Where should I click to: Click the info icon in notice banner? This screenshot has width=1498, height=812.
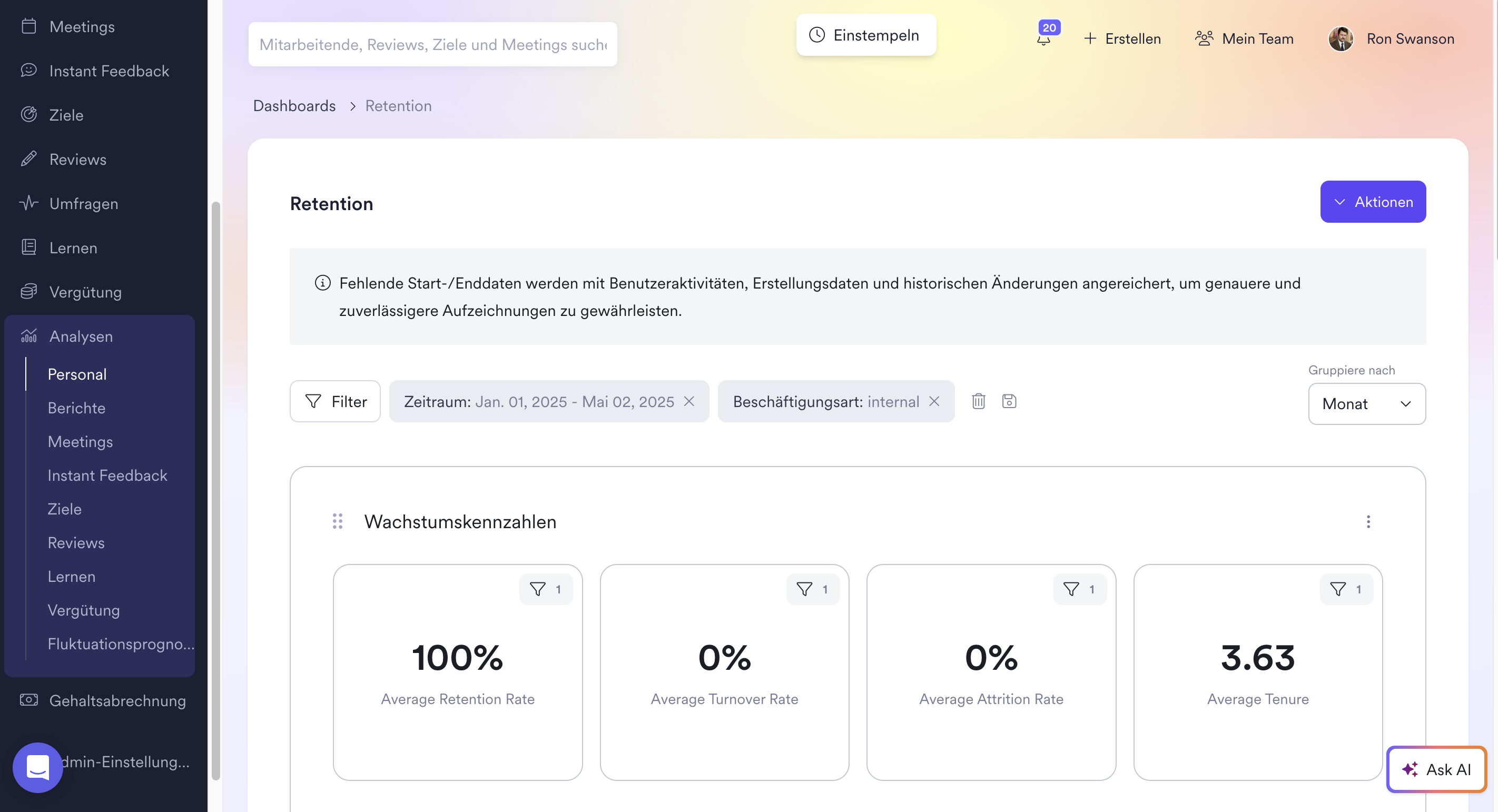pyautogui.click(x=323, y=283)
